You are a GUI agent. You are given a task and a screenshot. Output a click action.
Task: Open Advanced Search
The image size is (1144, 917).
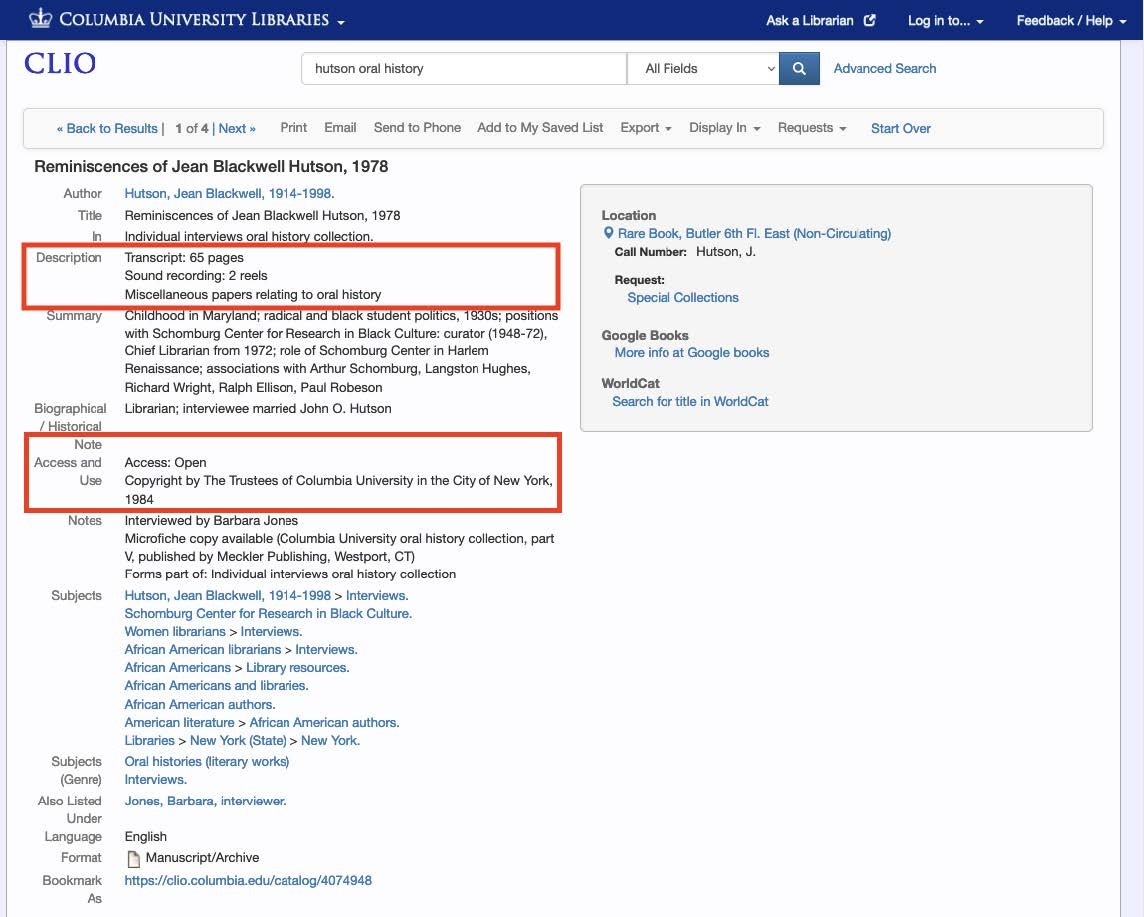[x=884, y=68]
